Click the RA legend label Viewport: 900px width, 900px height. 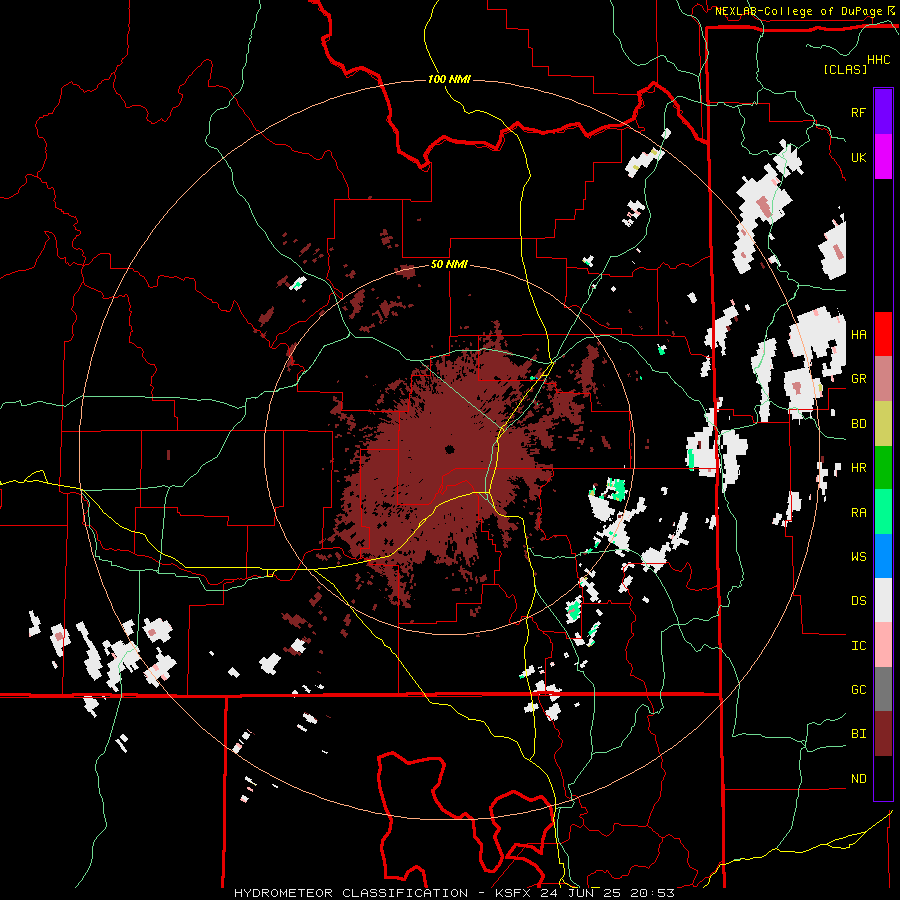(x=858, y=512)
